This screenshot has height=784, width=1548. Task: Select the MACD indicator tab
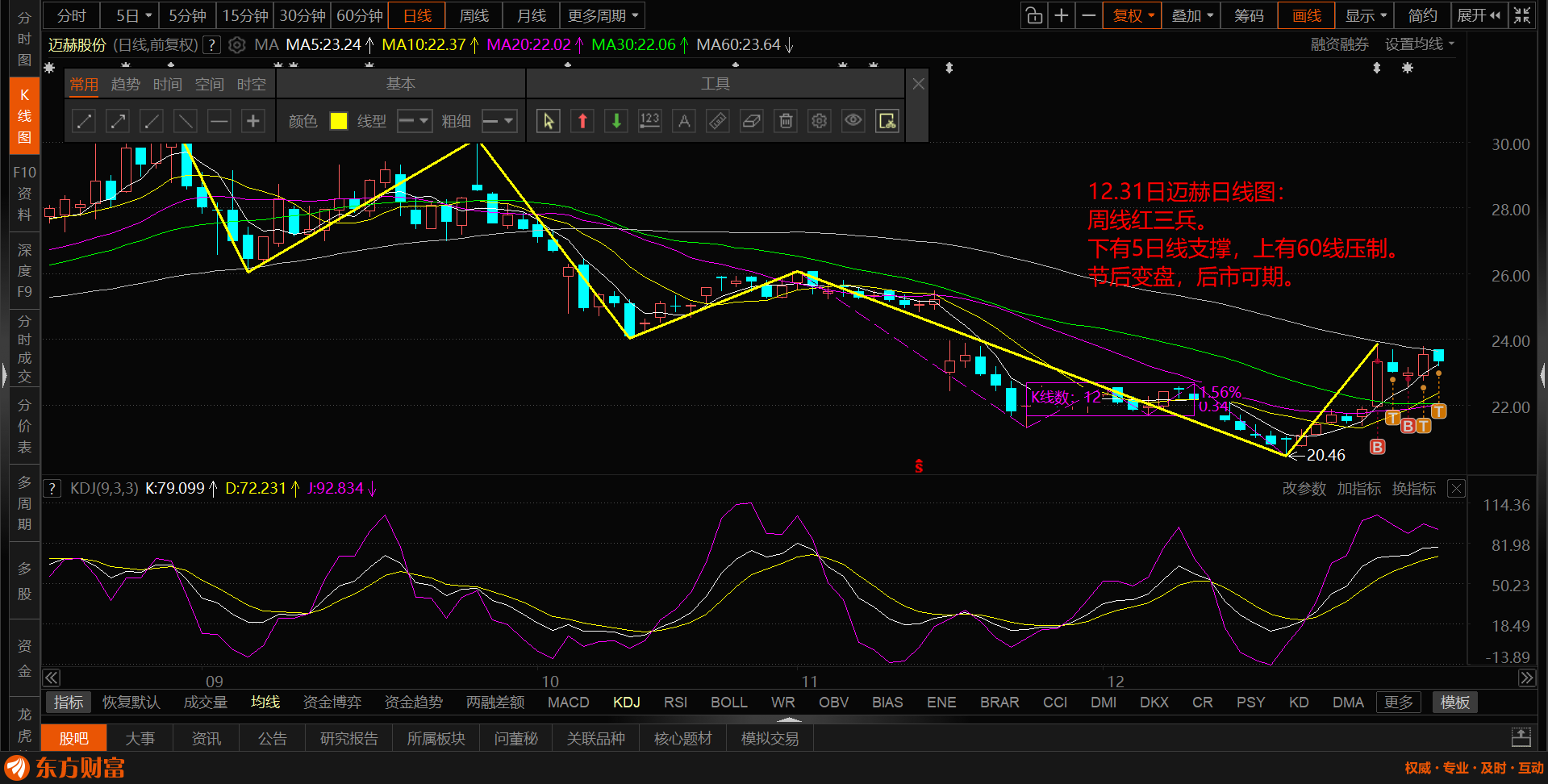coord(568,703)
